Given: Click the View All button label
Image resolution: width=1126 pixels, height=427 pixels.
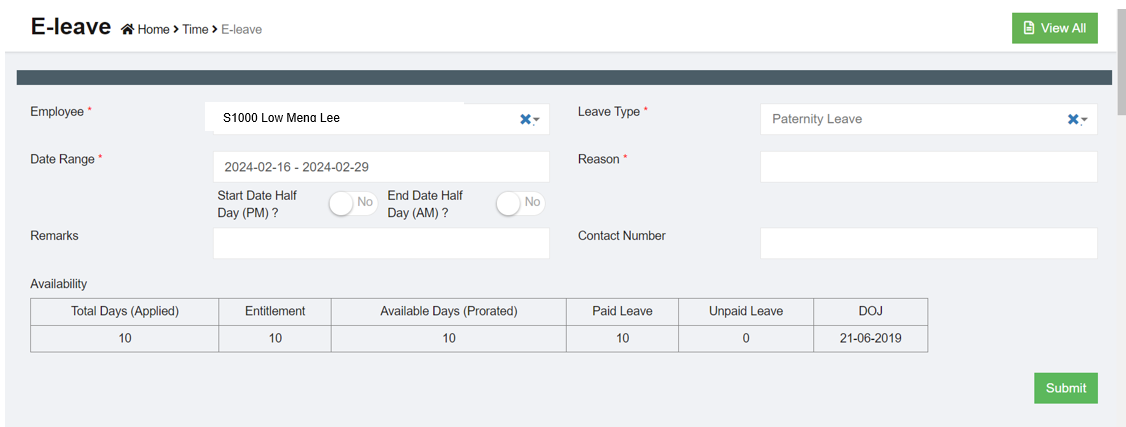Looking at the screenshot, I should (x=1063, y=28).
